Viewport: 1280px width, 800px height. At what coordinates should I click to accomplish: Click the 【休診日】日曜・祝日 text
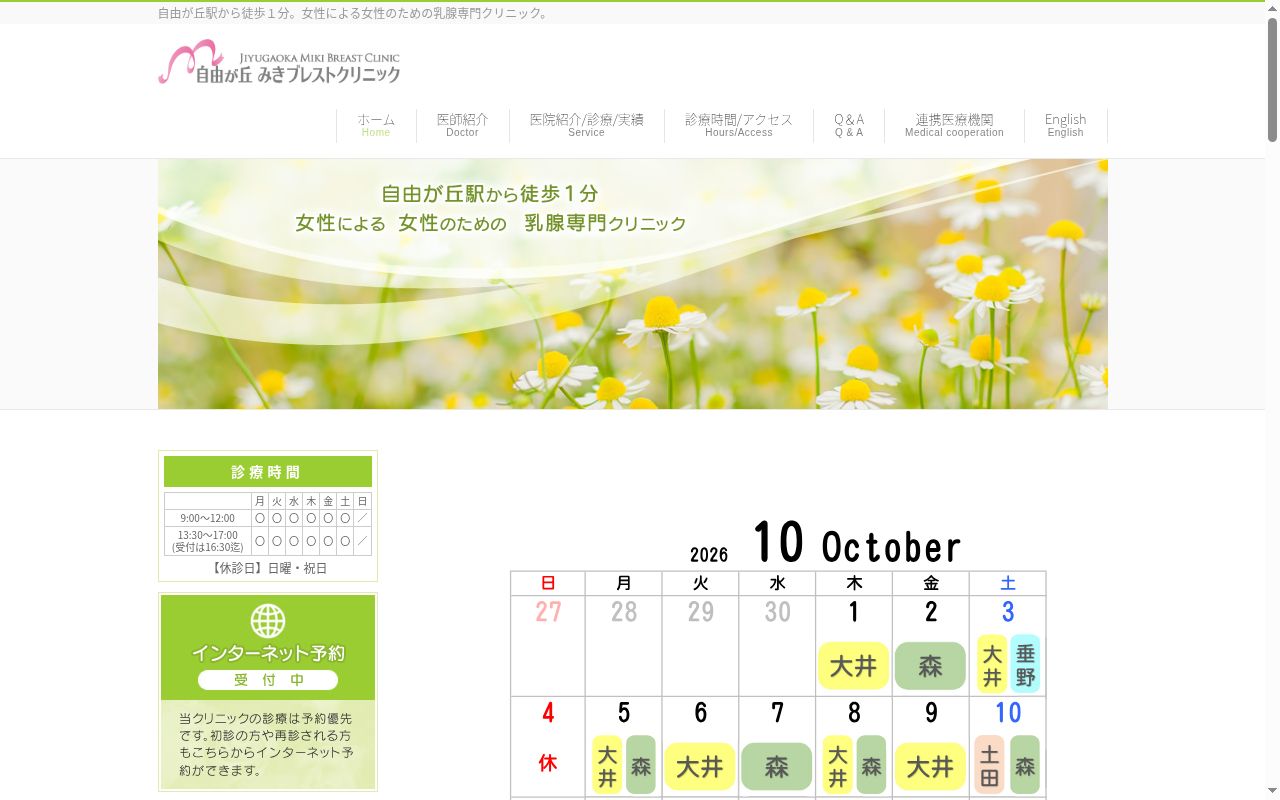(268, 568)
